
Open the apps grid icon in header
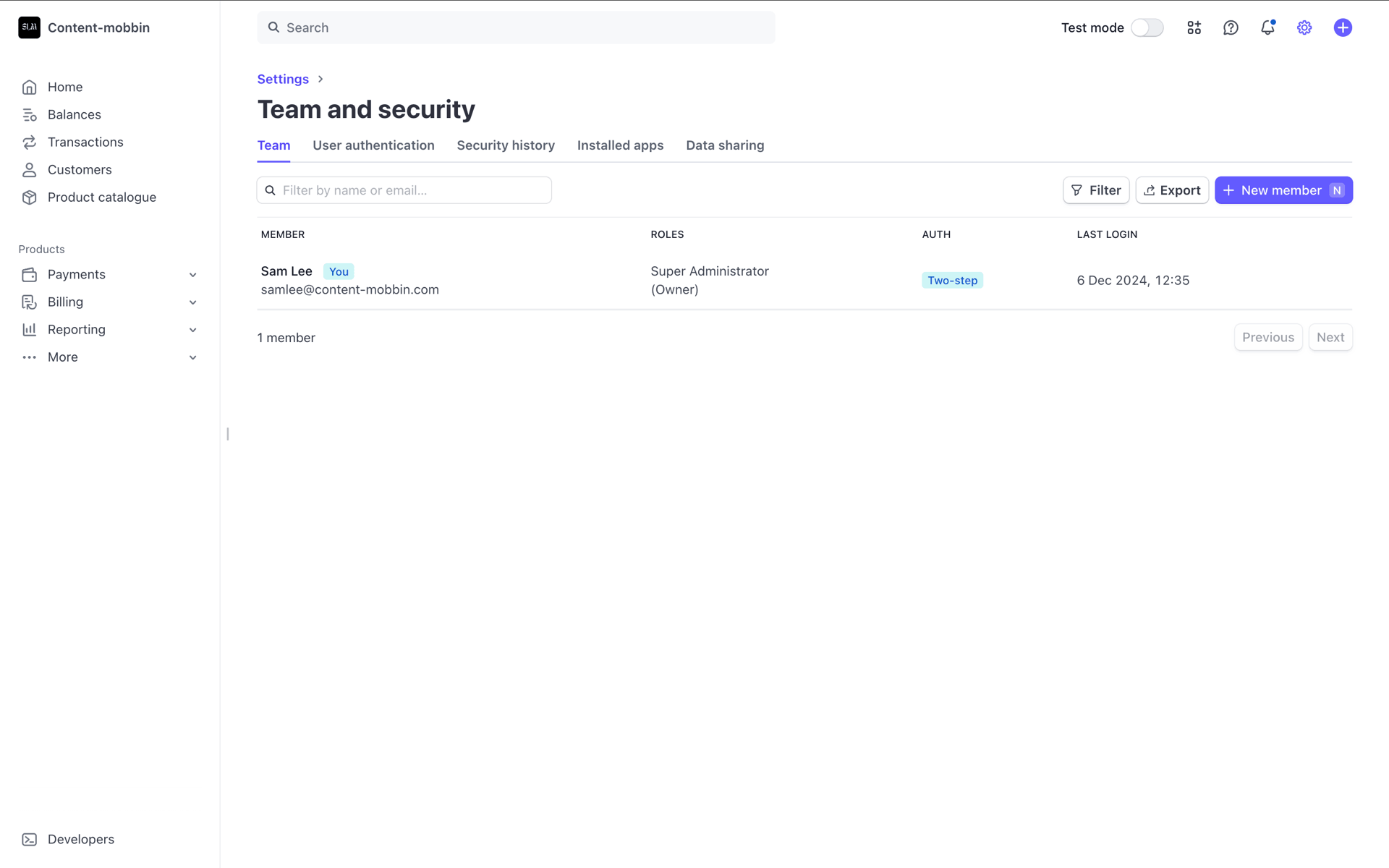tap(1194, 27)
